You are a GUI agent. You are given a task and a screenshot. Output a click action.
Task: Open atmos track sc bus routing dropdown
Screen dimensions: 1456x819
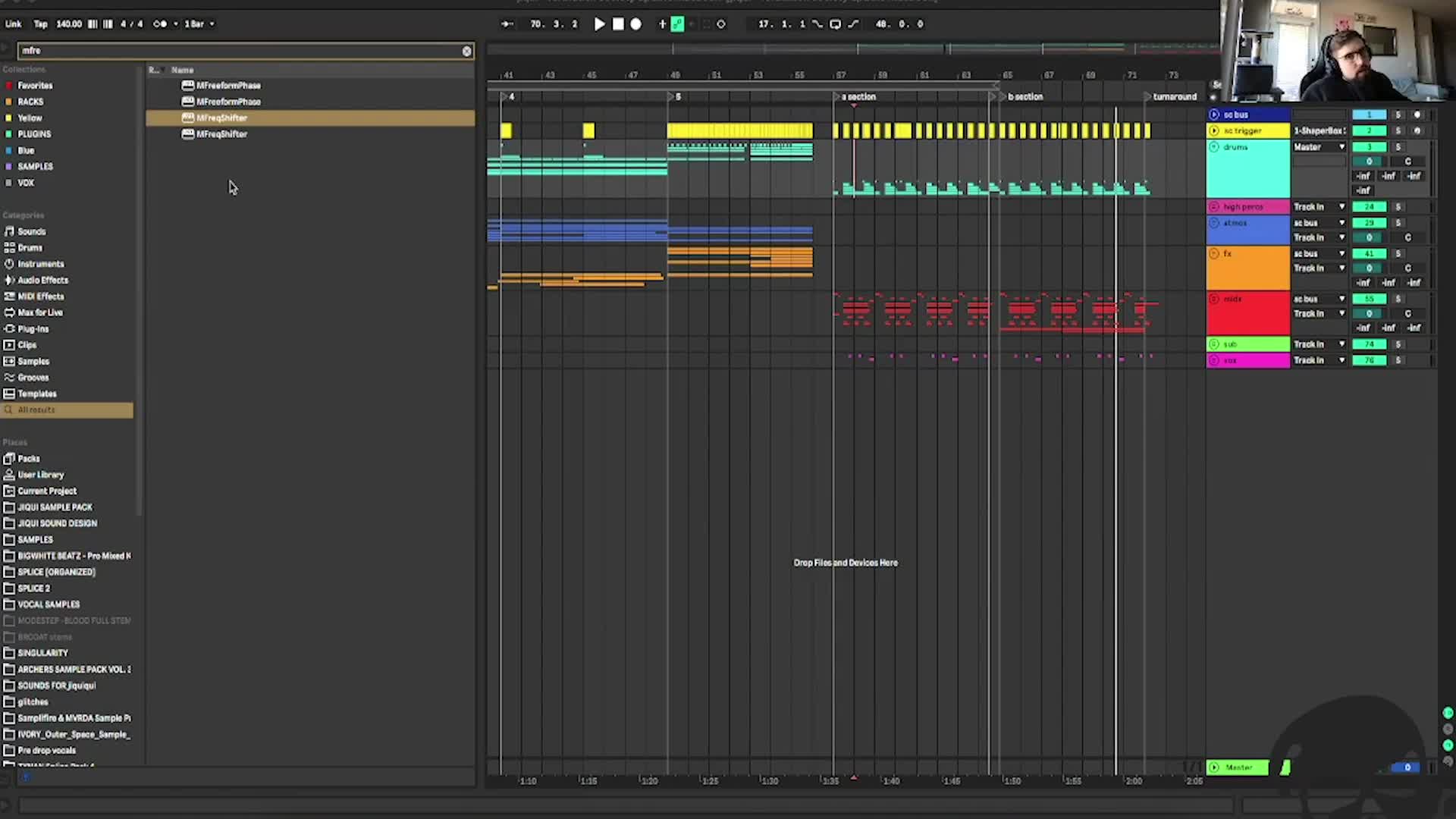click(x=1319, y=223)
